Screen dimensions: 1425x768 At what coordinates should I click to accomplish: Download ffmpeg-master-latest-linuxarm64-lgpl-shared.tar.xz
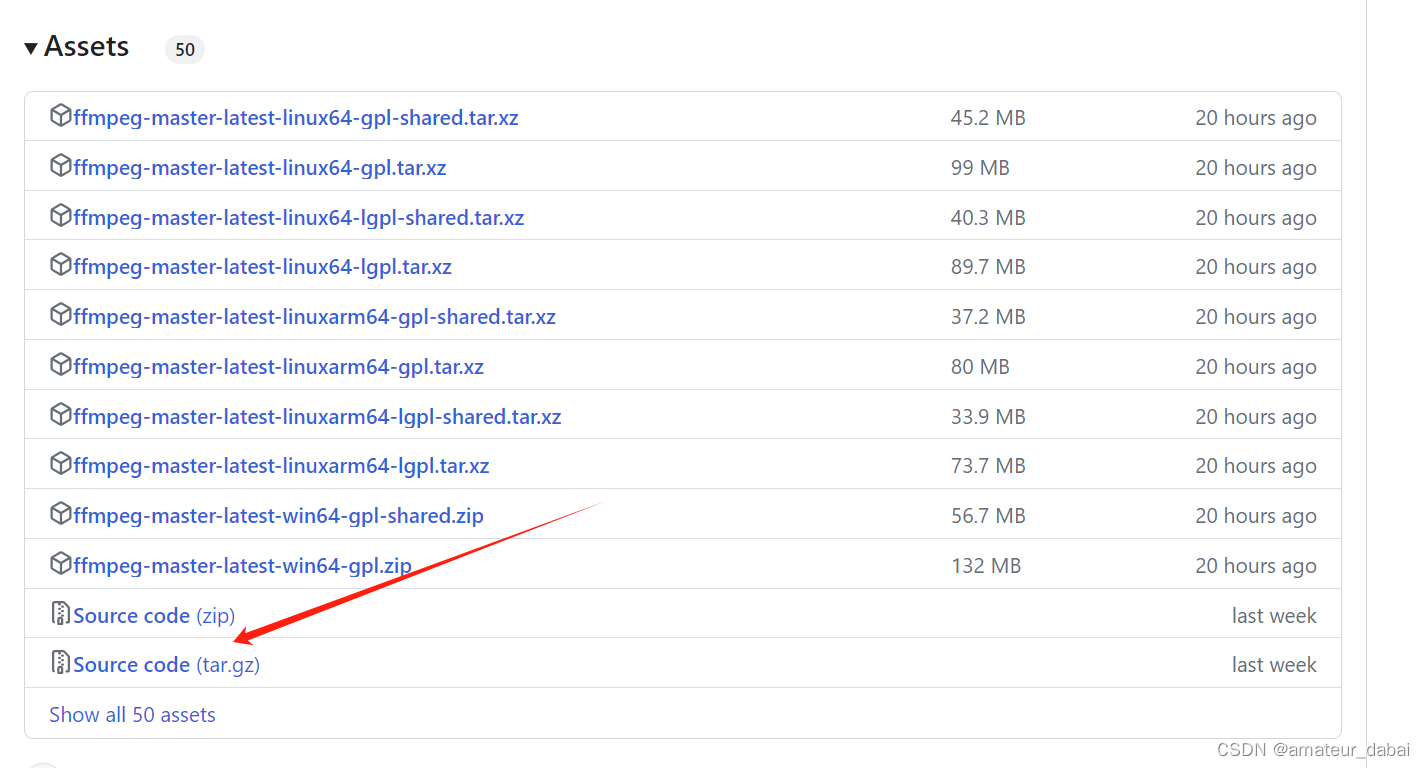click(318, 417)
